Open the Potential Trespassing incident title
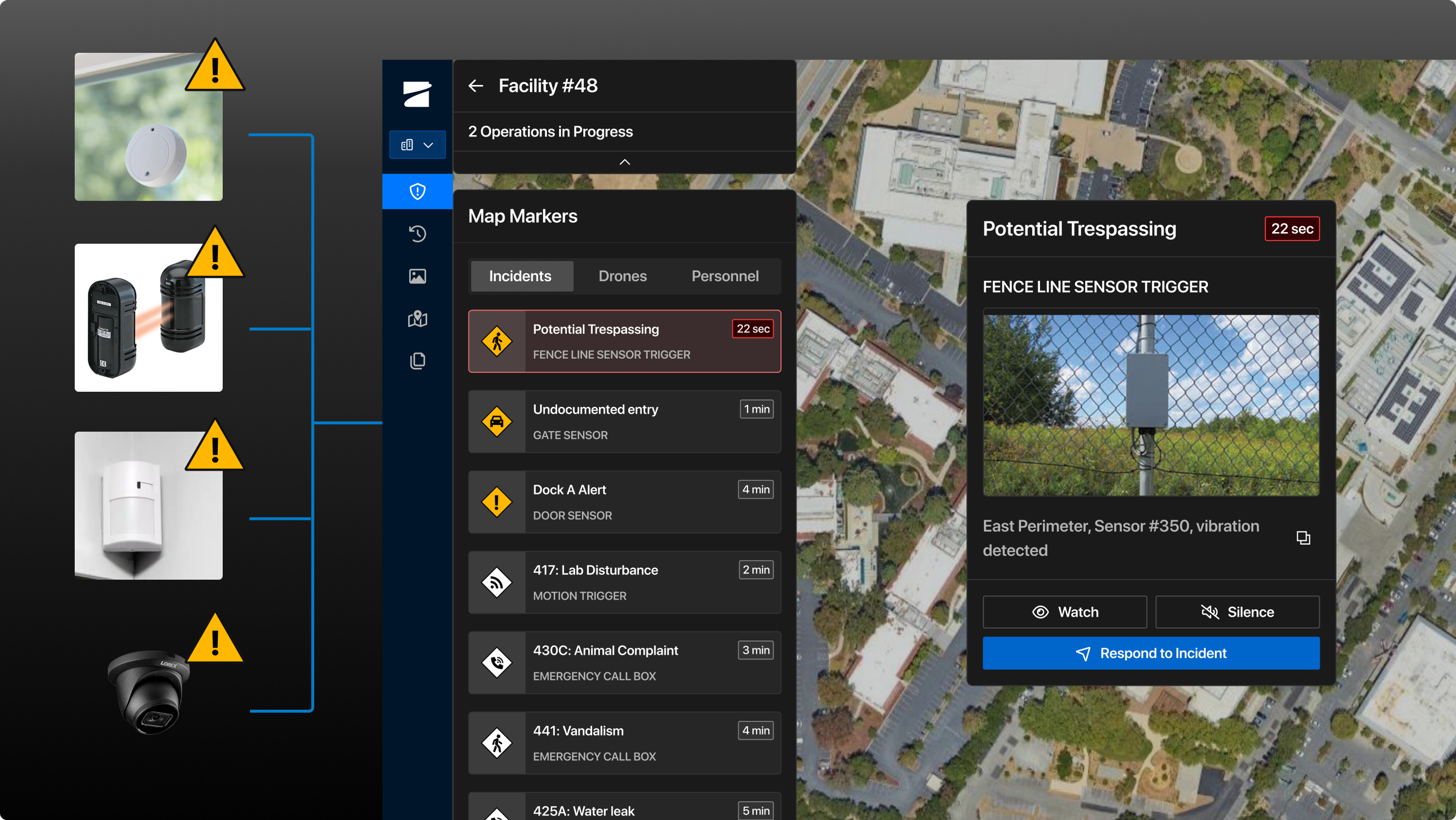The width and height of the screenshot is (1456, 820). tap(596, 329)
